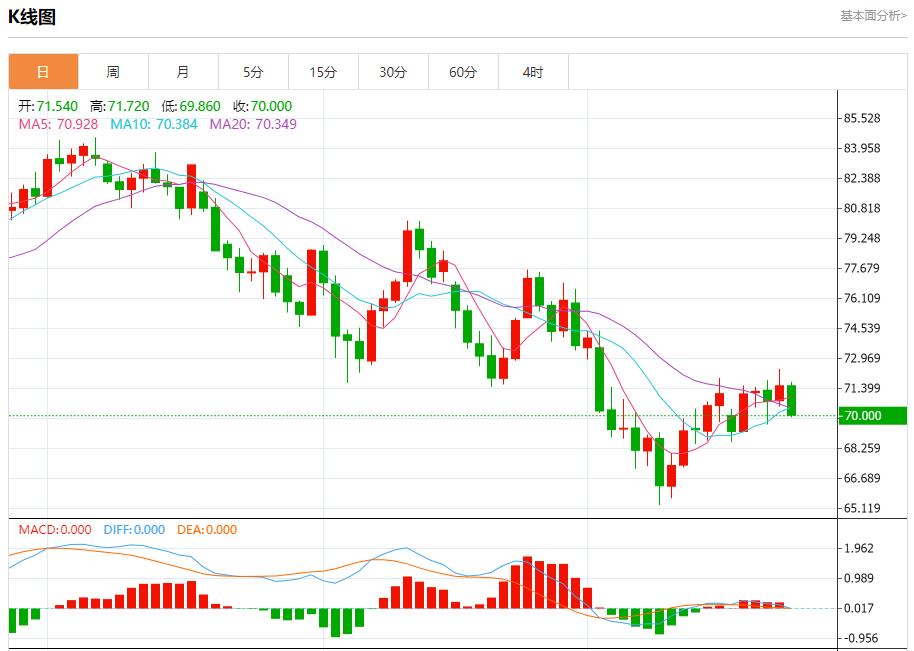Image resolution: width=914 pixels, height=651 pixels.
Task: Switch to the 4时 chart tab
Action: tap(533, 72)
